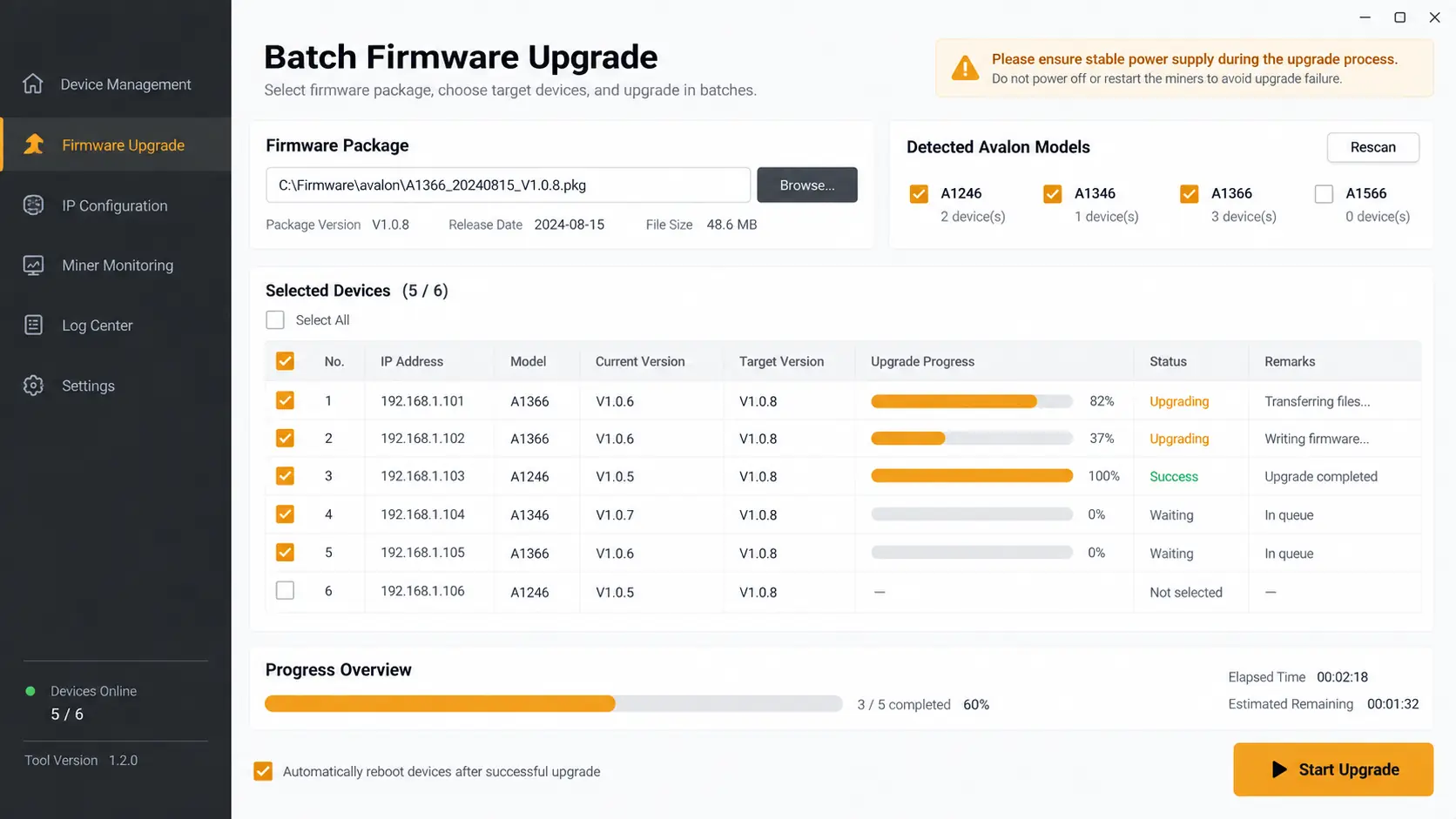Click the Status column header

tap(1168, 361)
